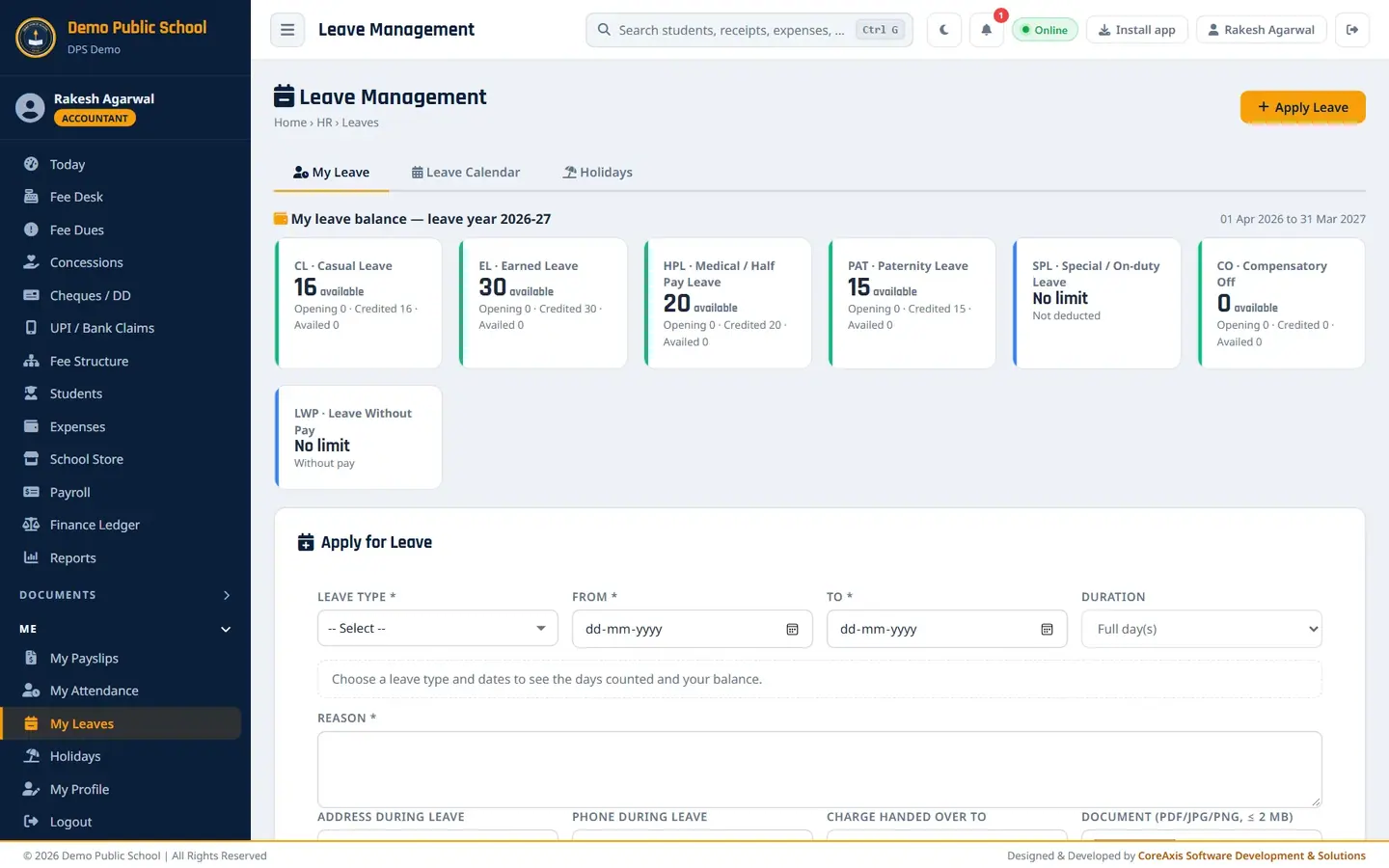Open Concessions in the sidebar
The image size is (1389, 868).
[x=122, y=262]
